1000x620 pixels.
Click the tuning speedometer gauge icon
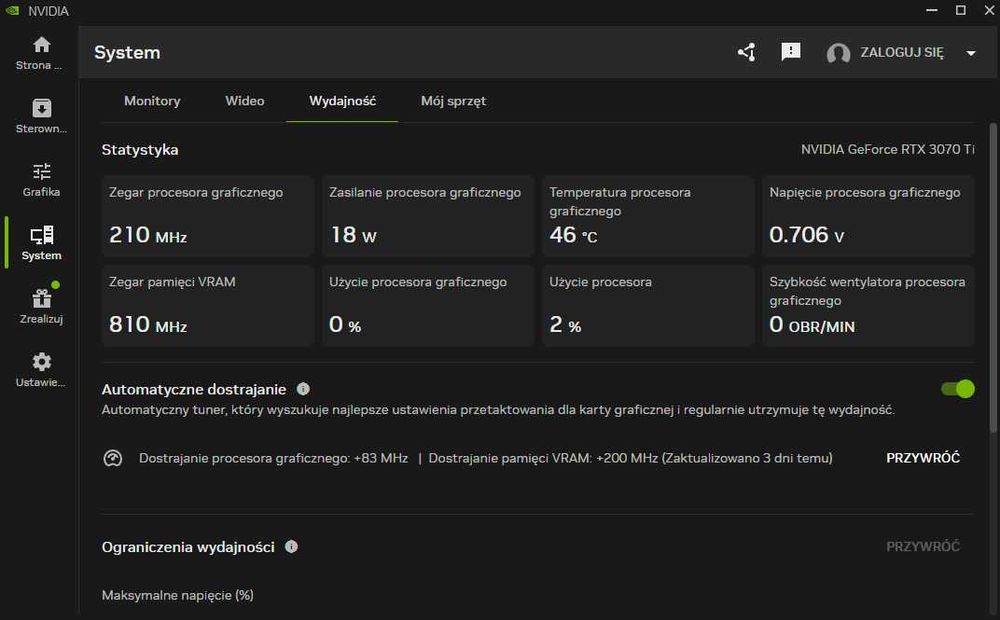(113, 458)
